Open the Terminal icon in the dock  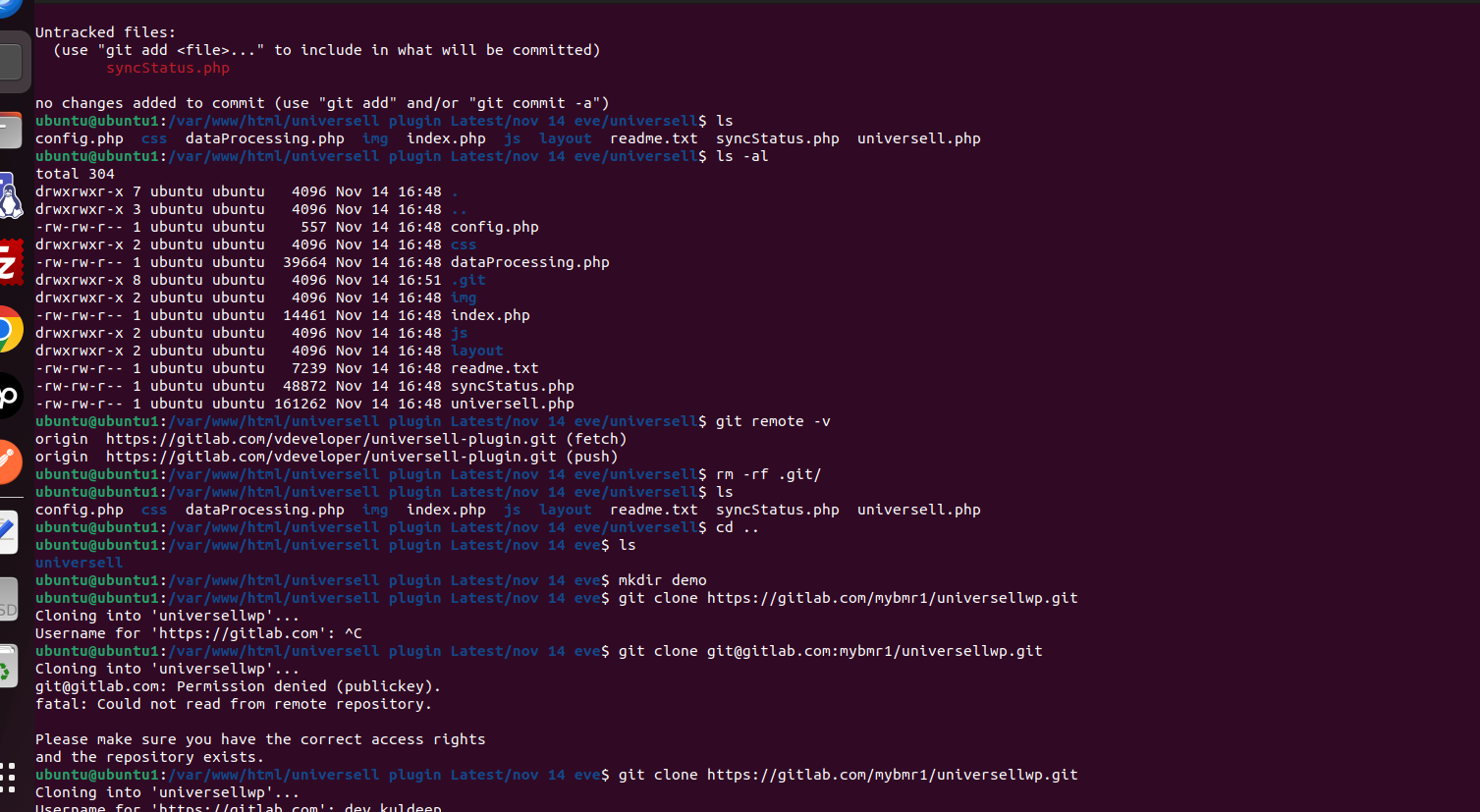pos(10,62)
